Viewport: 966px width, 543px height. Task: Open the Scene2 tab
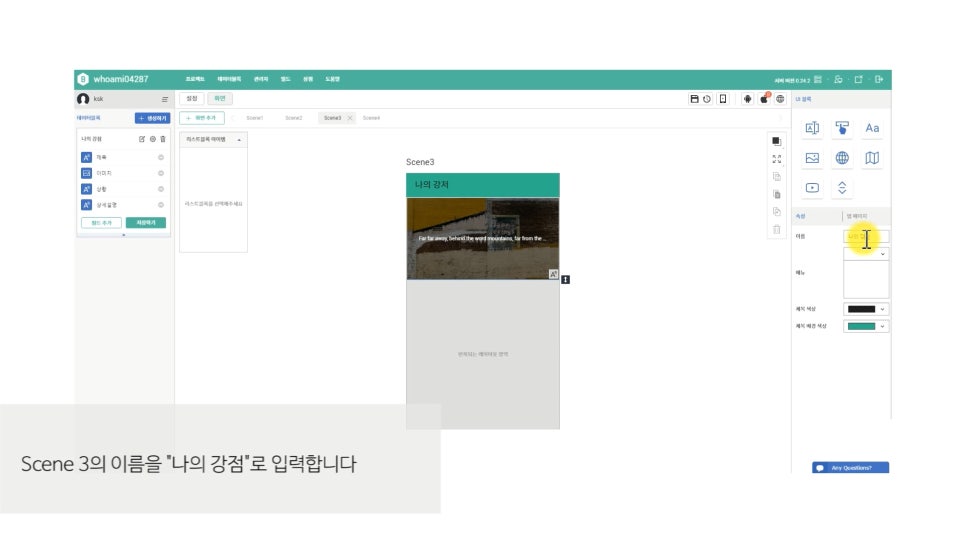point(294,118)
